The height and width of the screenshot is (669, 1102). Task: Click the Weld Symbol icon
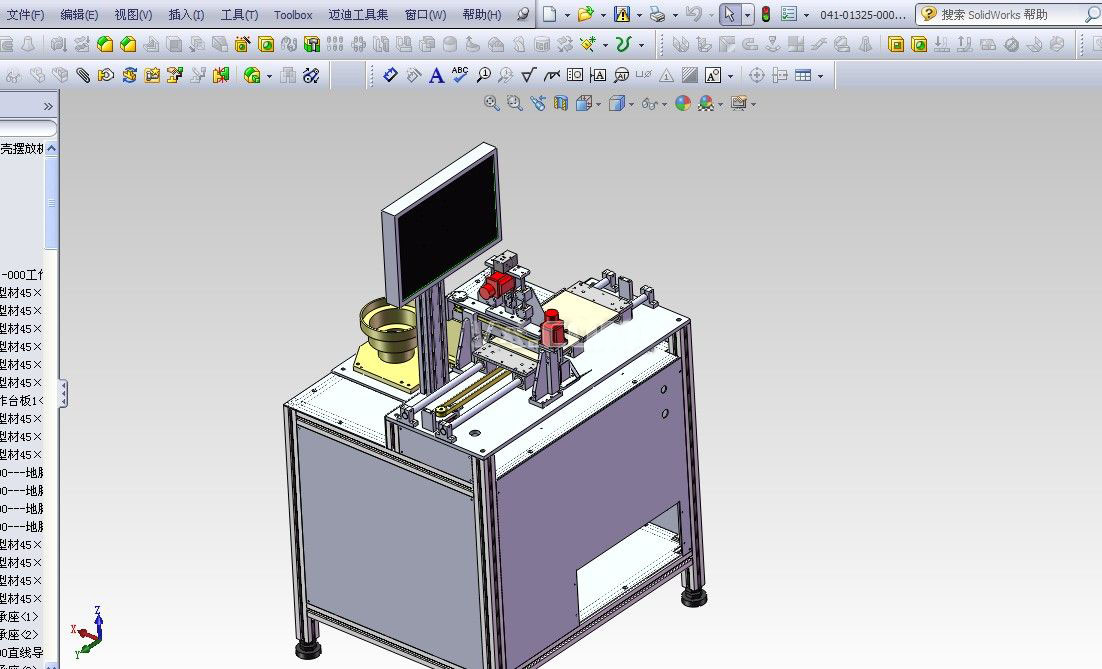coord(552,75)
